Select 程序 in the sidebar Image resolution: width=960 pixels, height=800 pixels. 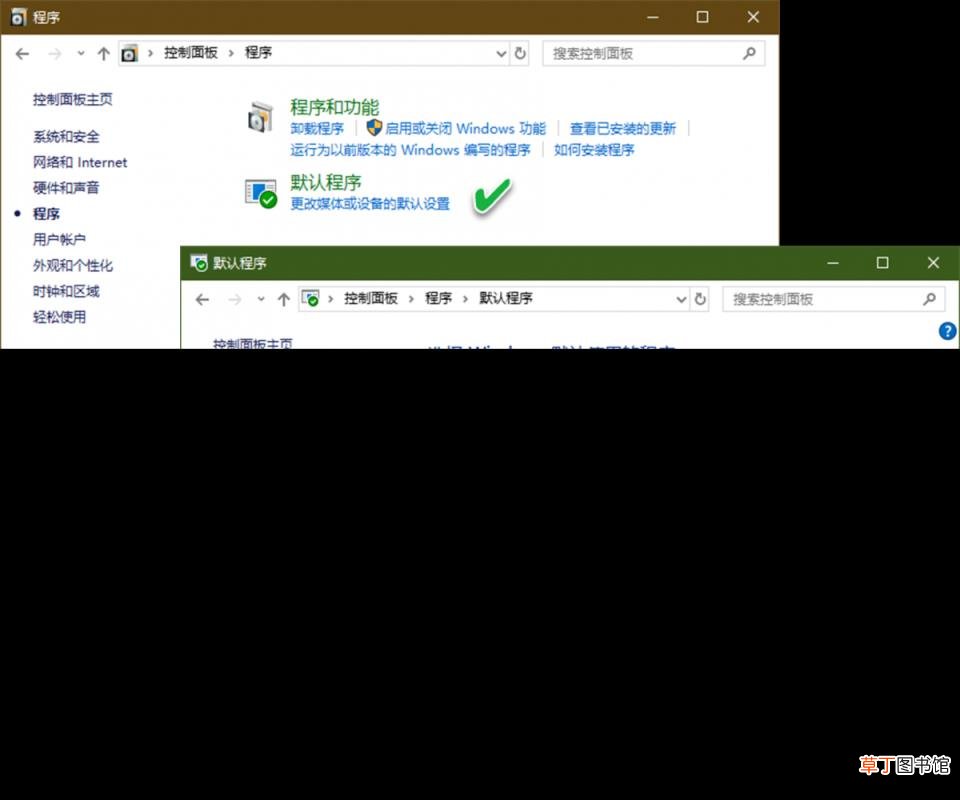tap(46, 214)
